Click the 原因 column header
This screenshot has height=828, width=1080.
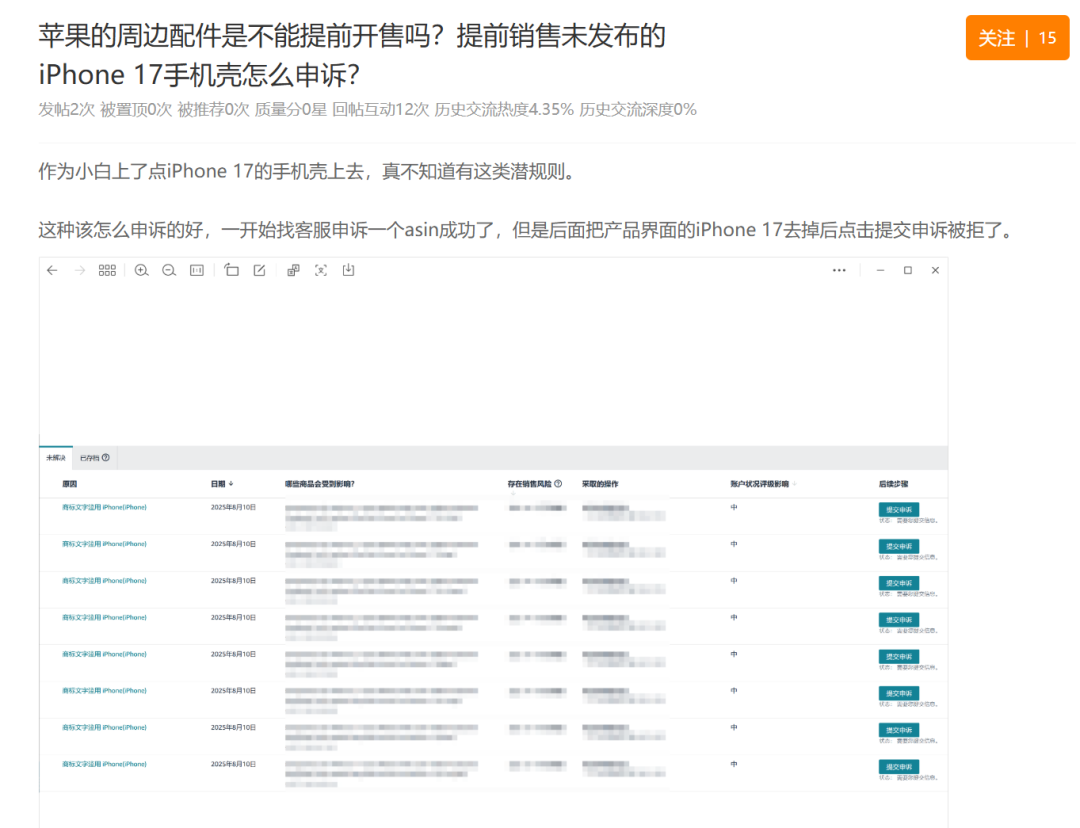coord(70,484)
